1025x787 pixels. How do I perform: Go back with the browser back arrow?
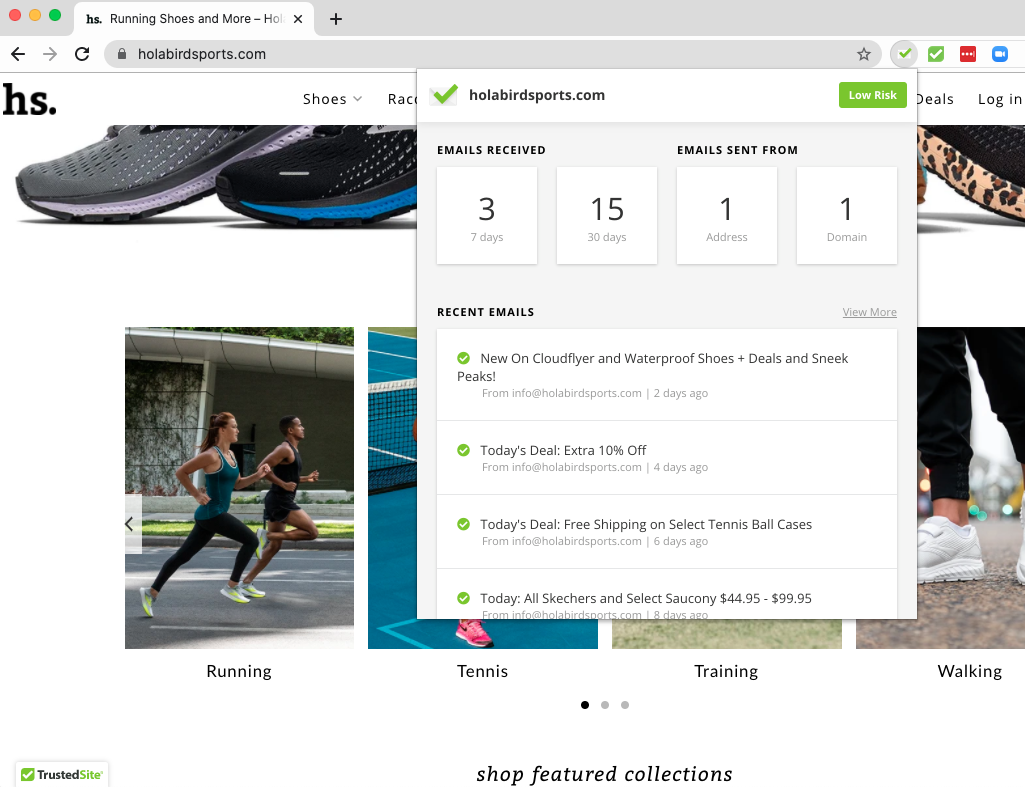click(18, 54)
